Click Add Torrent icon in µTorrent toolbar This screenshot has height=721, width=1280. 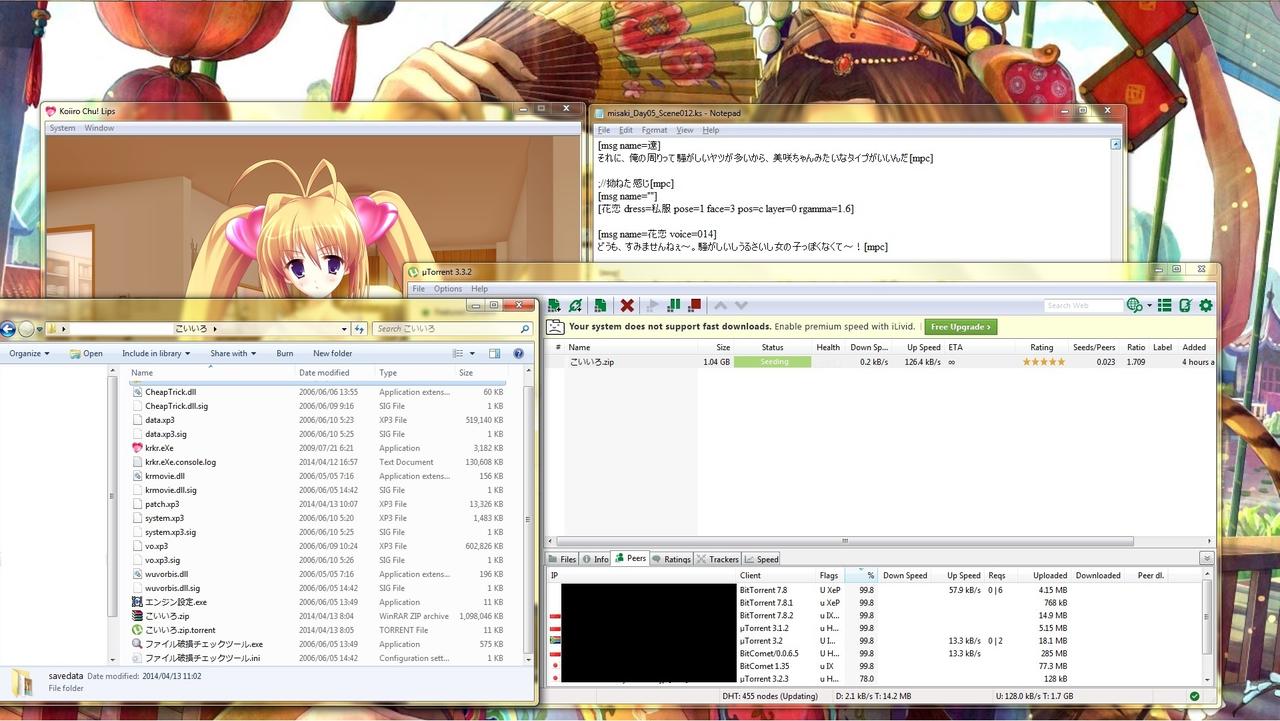pyautogui.click(x=553, y=306)
